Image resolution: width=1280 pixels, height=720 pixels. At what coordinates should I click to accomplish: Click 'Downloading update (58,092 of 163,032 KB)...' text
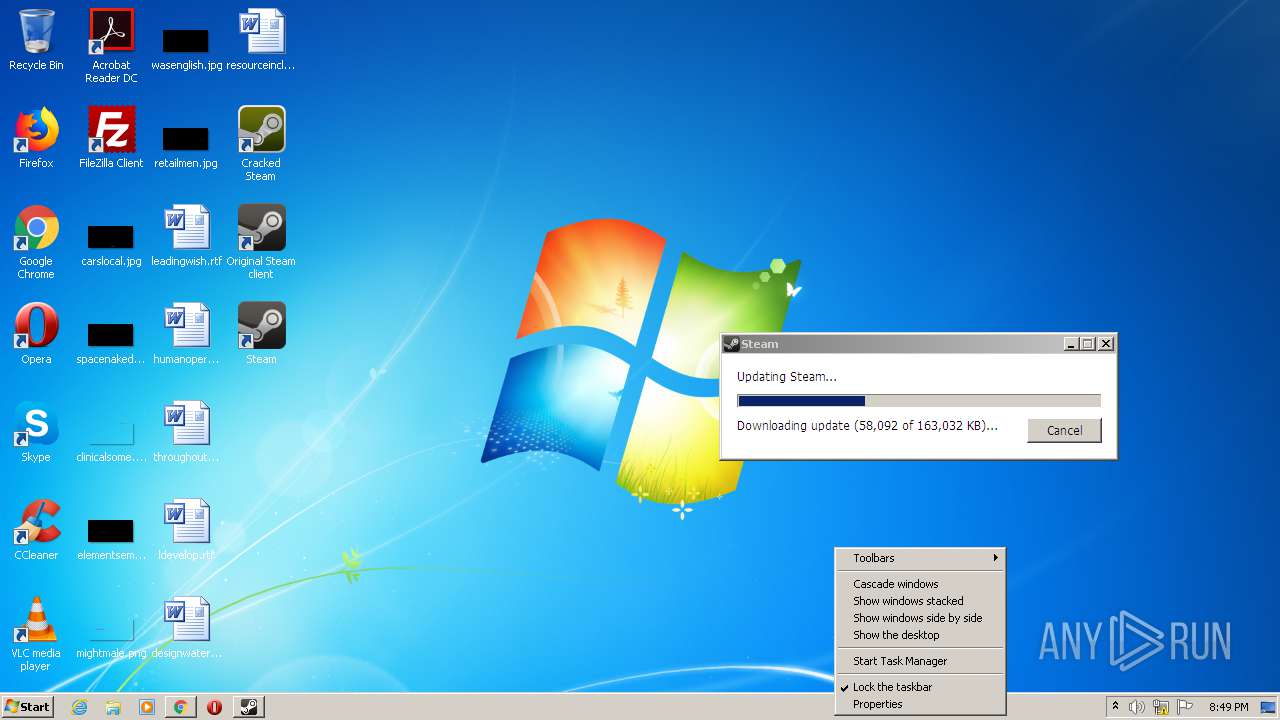coord(867,426)
